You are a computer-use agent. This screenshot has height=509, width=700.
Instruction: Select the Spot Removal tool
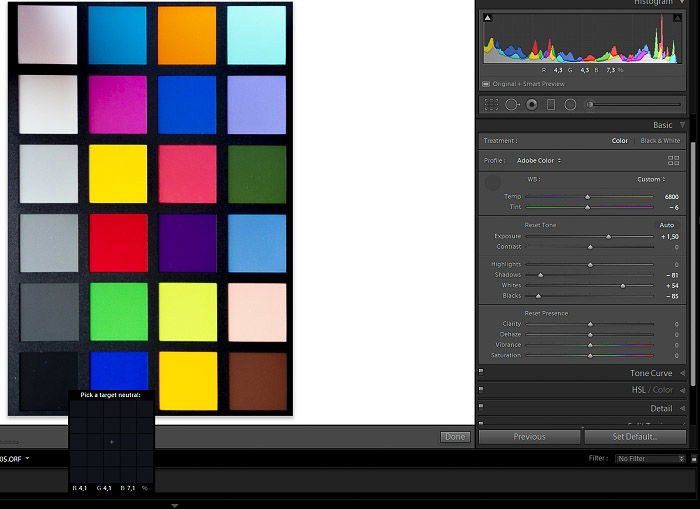pyautogui.click(x=511, y=104)
